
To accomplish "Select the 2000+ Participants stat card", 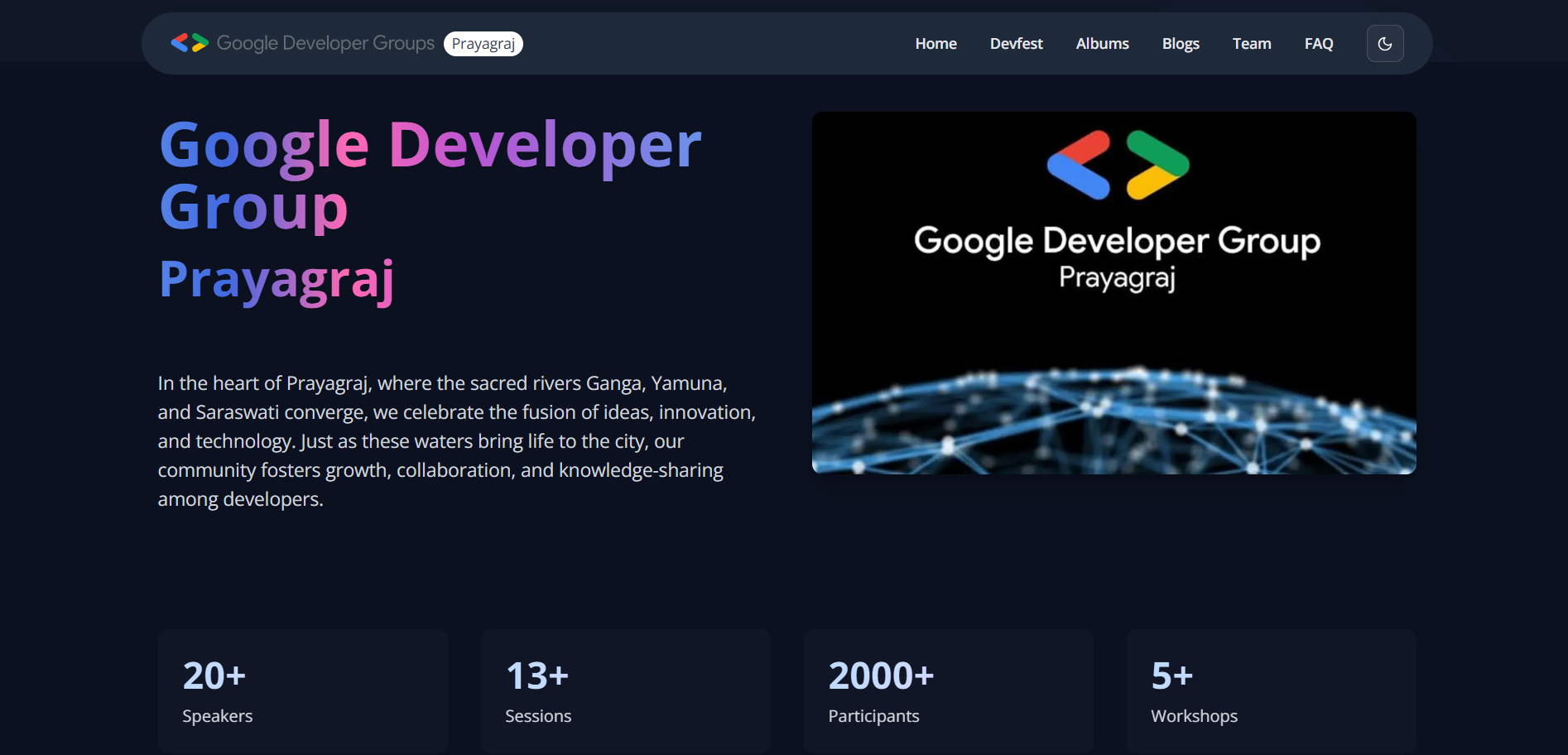I will click(x=949, y=692).
